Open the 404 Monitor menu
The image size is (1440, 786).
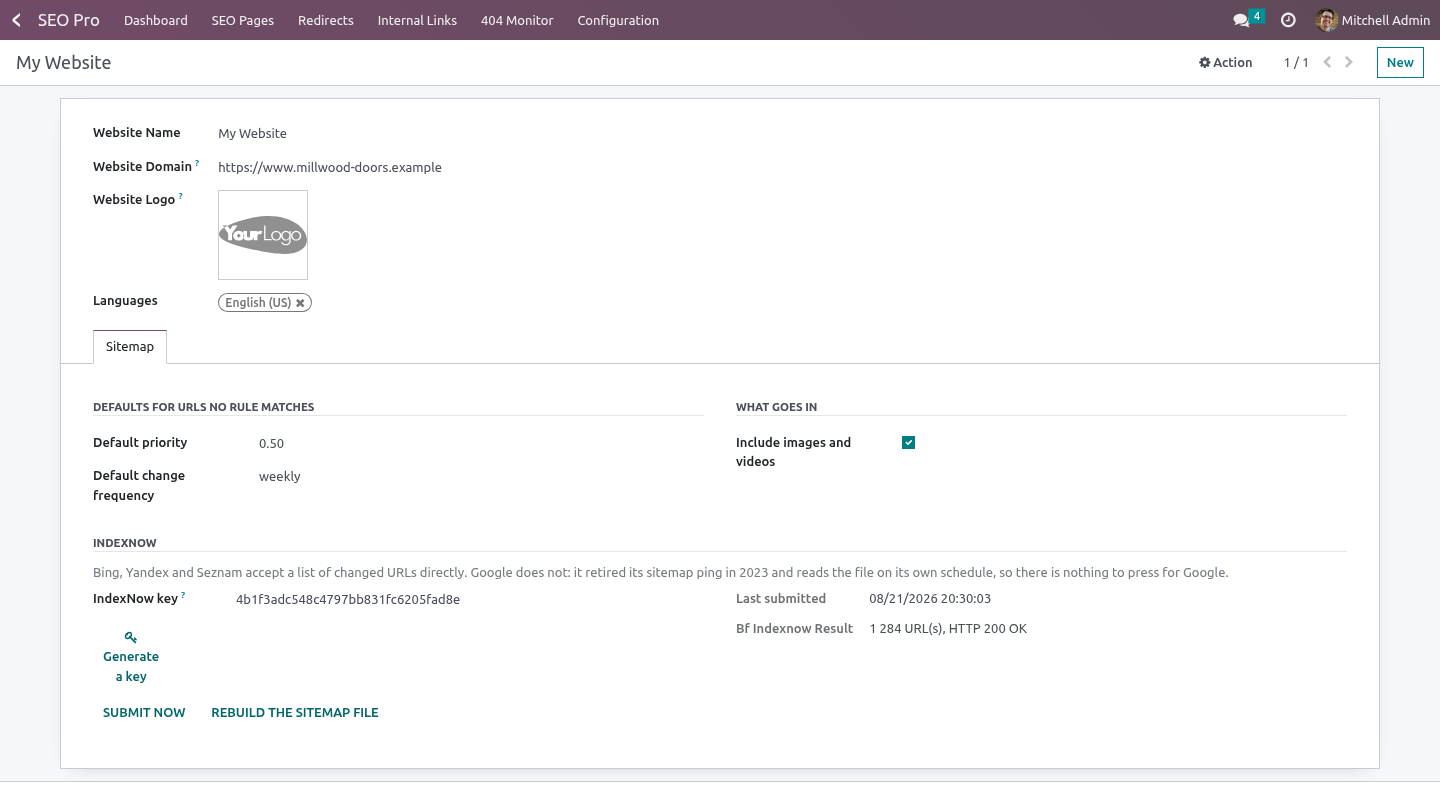tap(517, 20)
